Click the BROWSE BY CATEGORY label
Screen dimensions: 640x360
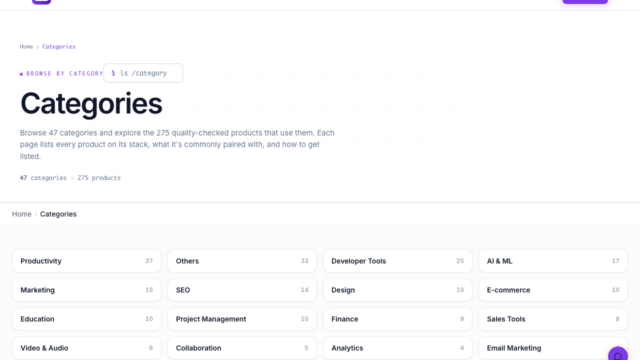pyautogui.click(x=61, y=73)
